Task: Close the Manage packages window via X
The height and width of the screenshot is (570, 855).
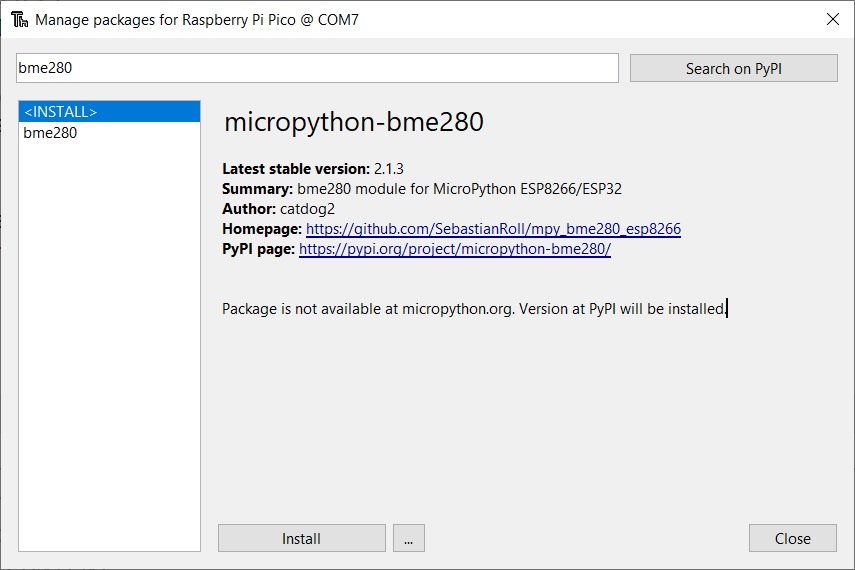Action: (x=832, y=19)
